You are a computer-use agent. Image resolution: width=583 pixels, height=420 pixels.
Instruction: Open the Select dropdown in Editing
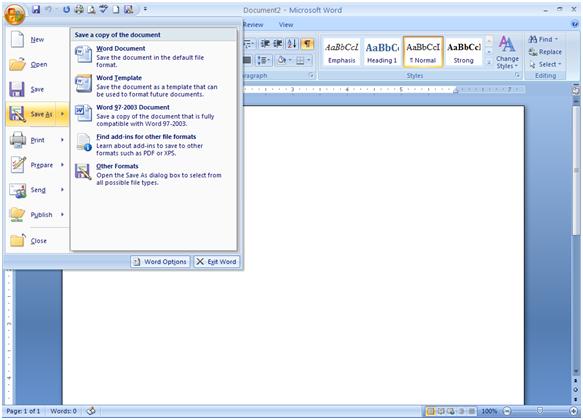click(x=545, y=65)
